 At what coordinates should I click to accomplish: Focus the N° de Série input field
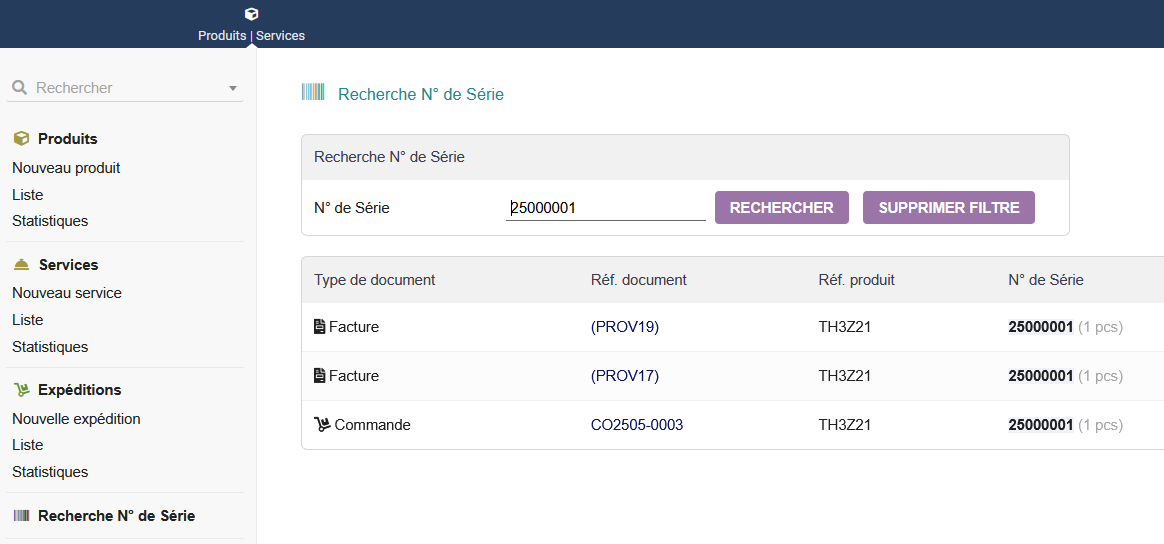click(605, 208)
